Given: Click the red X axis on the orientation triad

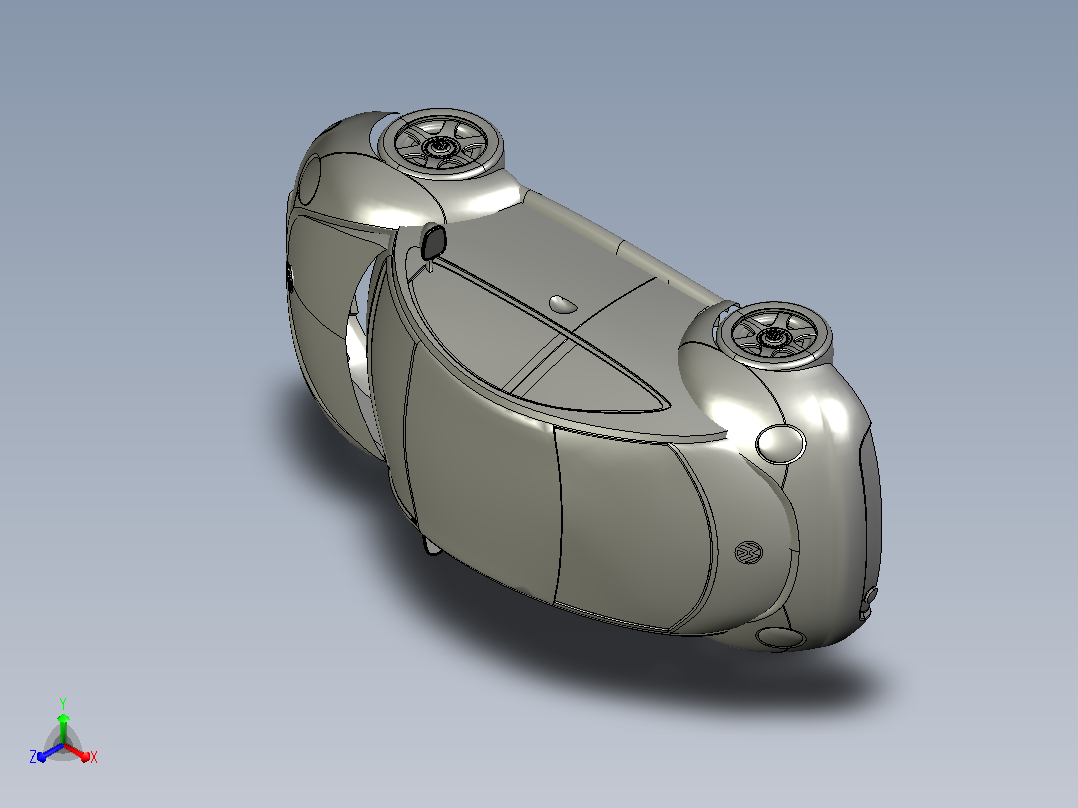Looking at the screenshot, I should point(78,752).
